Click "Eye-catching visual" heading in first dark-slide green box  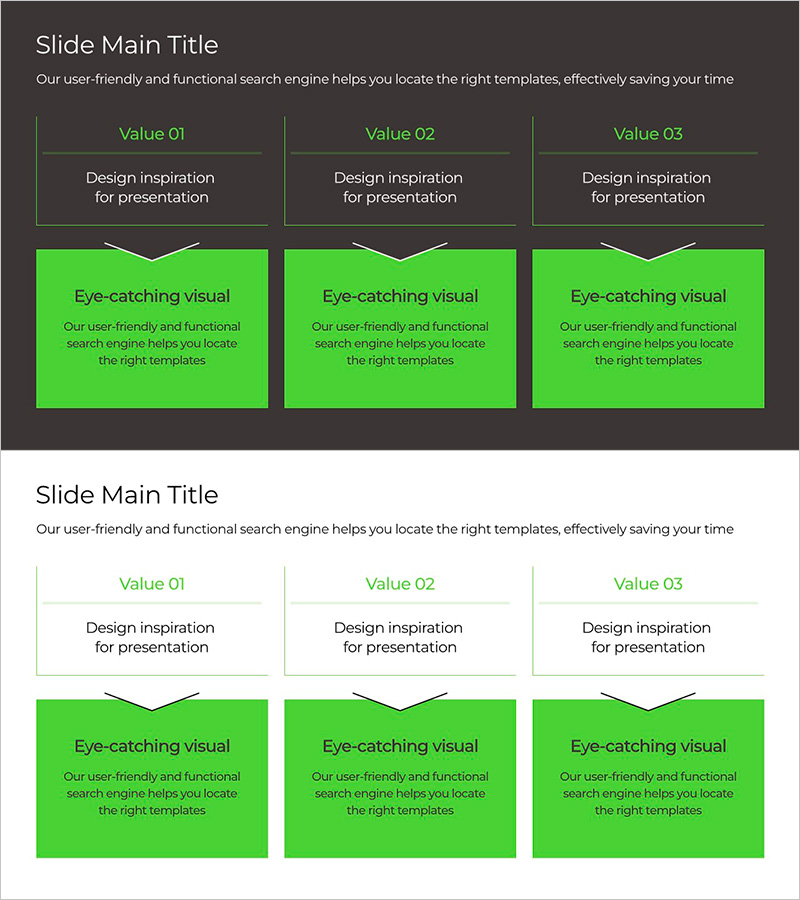pos(152,296)
